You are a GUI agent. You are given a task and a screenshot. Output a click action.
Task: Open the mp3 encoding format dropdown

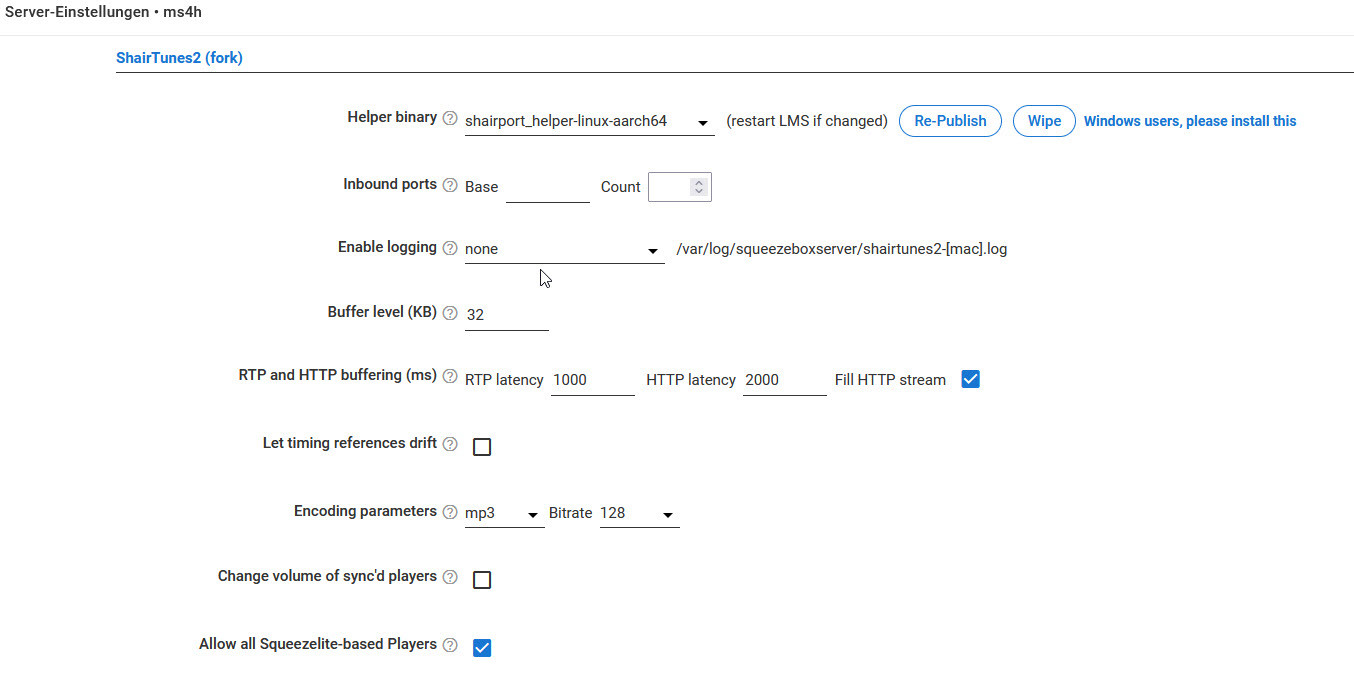(x=504, y=514)
